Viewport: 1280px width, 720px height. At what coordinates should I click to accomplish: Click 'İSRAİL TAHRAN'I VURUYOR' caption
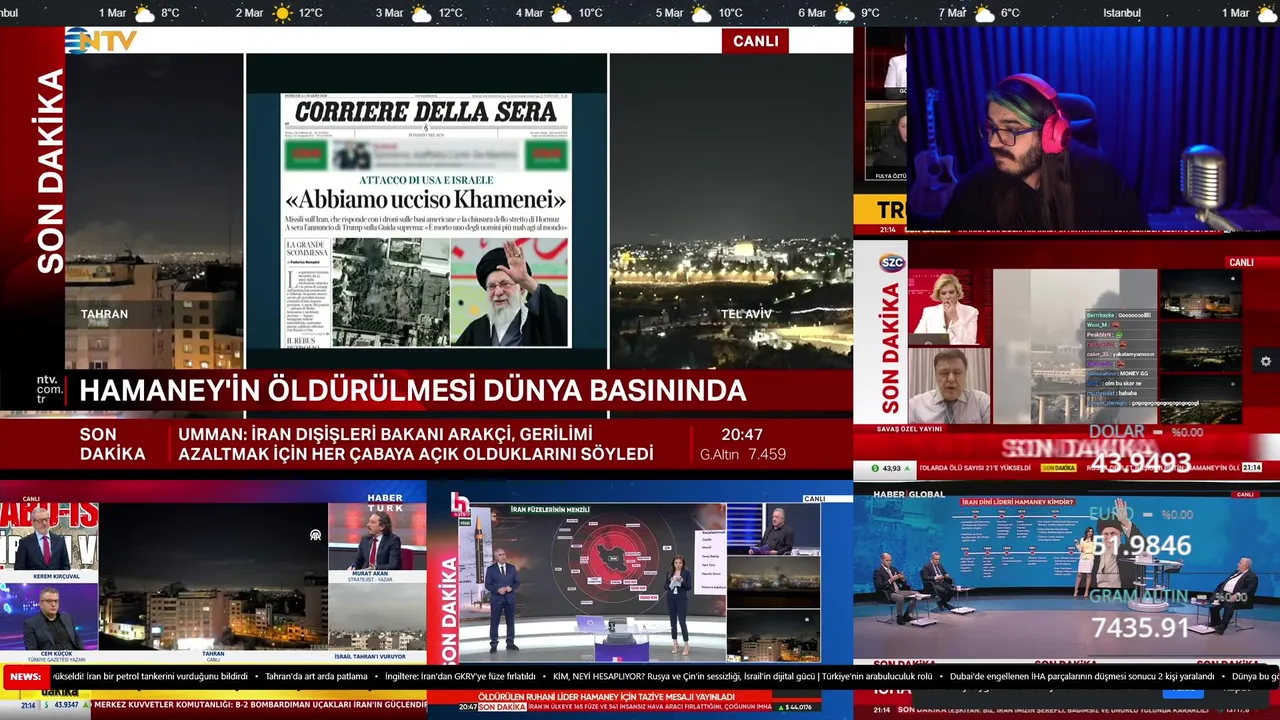pyautogui.click(x=370, y=657)
